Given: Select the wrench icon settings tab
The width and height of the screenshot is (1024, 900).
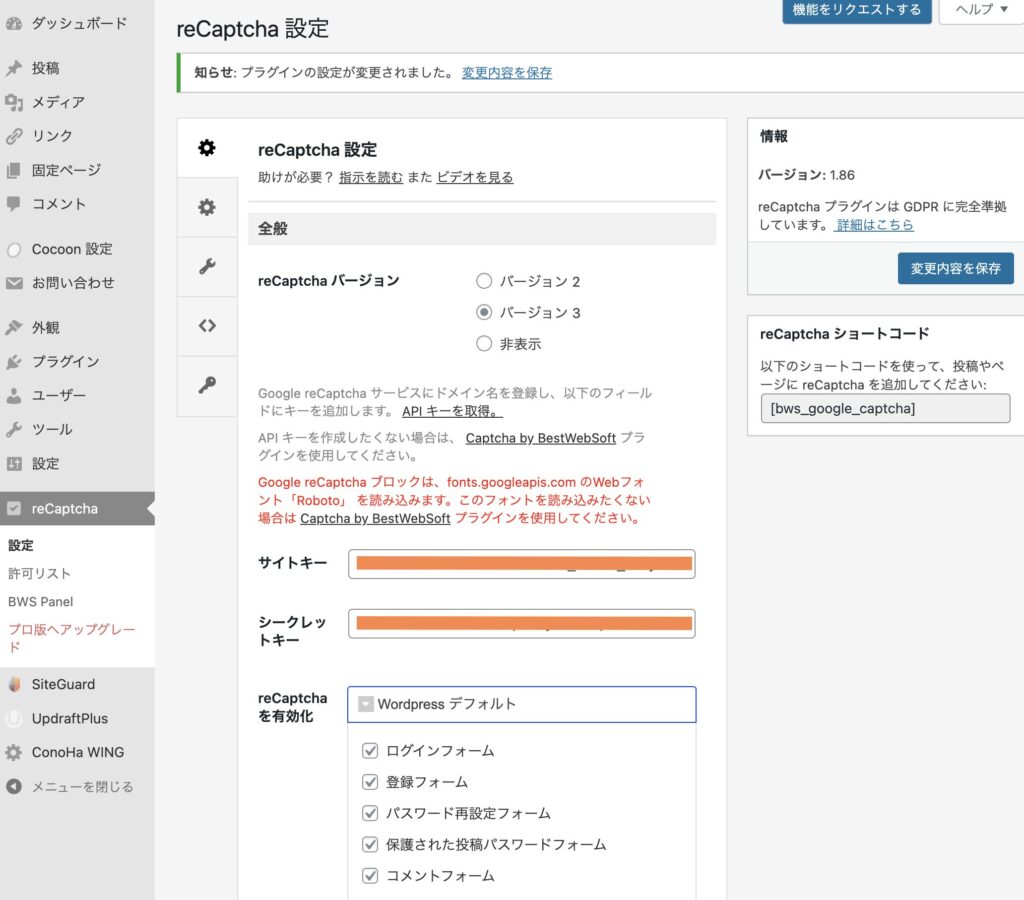Looking at the screenshot, I should pyautogui.click(x=207, y=266).
